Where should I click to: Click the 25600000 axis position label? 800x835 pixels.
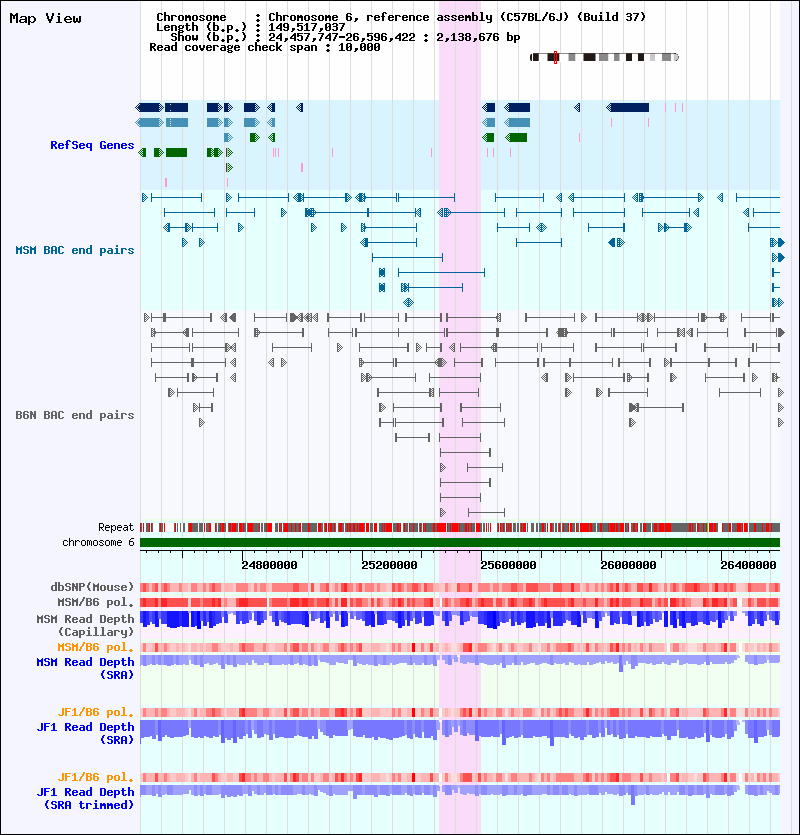tap(509, 565)
